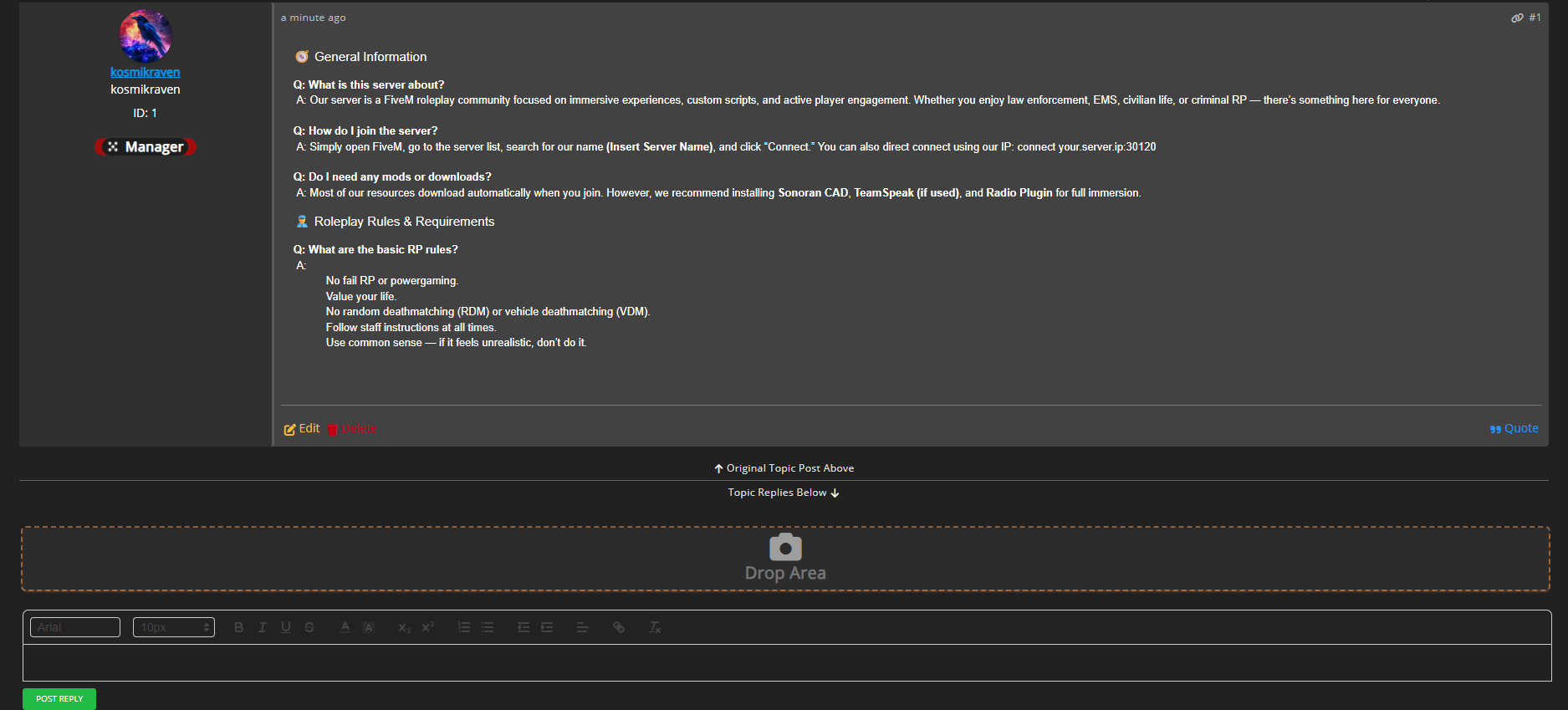Open the Arial font family selector
This screenshot has height=710, width=1568.
point(75,627)
